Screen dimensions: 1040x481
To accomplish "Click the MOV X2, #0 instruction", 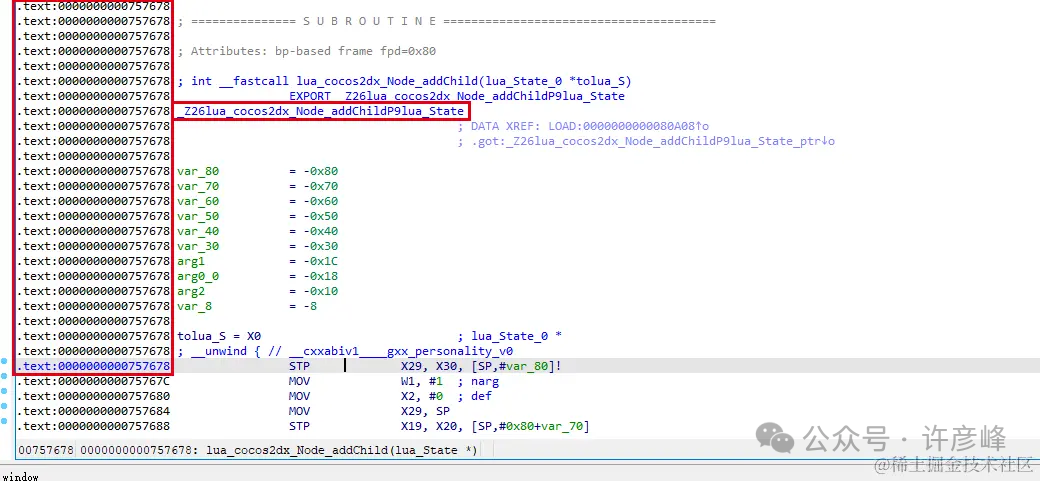I will (365, 396).
